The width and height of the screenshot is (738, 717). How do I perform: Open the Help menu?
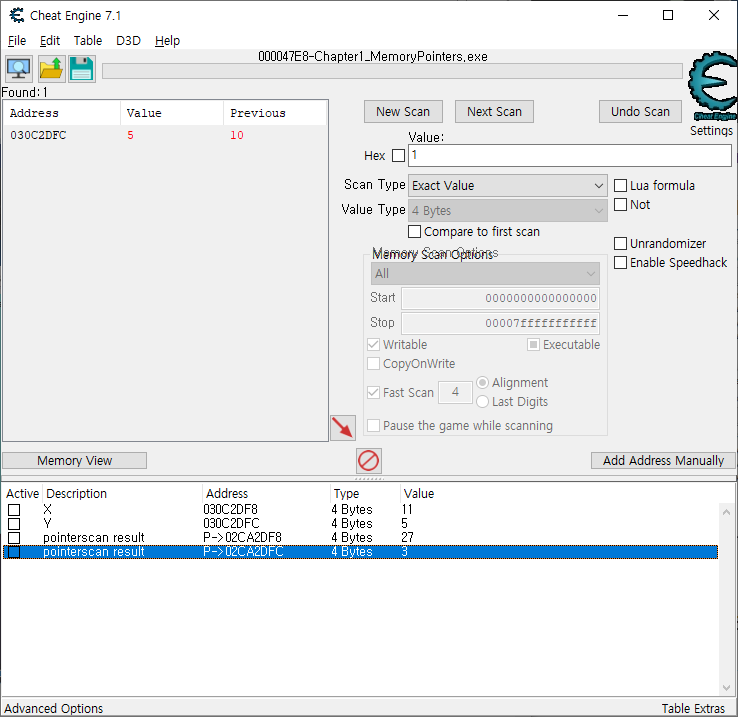coord(167,40)
